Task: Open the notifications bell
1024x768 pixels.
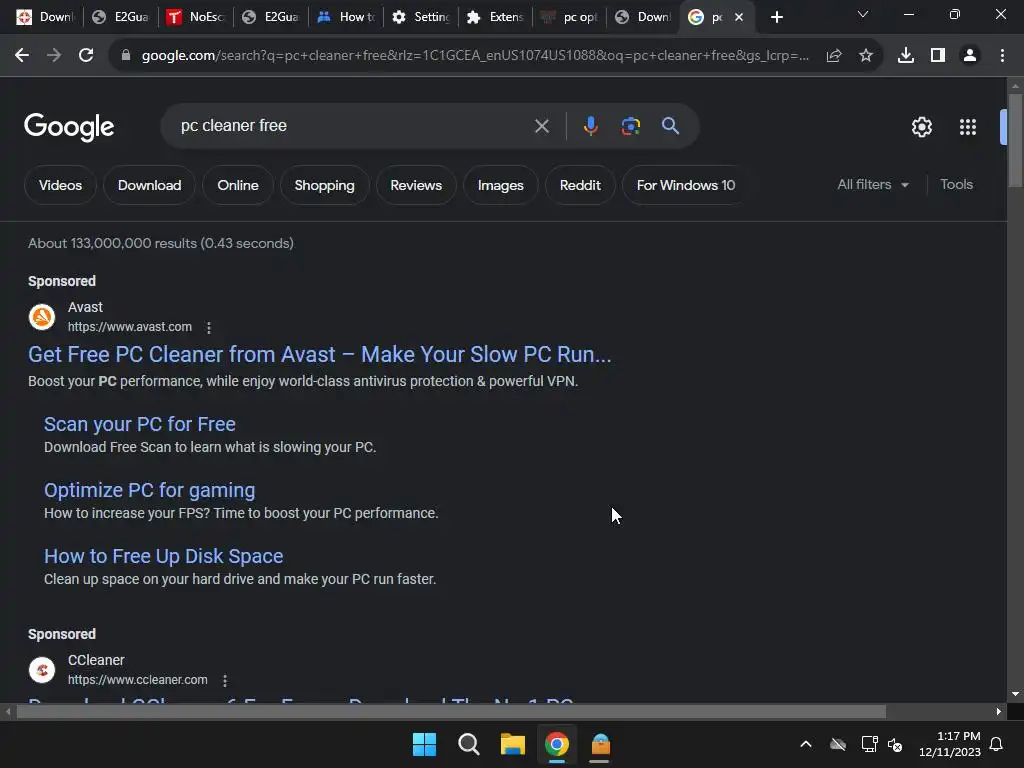Action: 997,744
